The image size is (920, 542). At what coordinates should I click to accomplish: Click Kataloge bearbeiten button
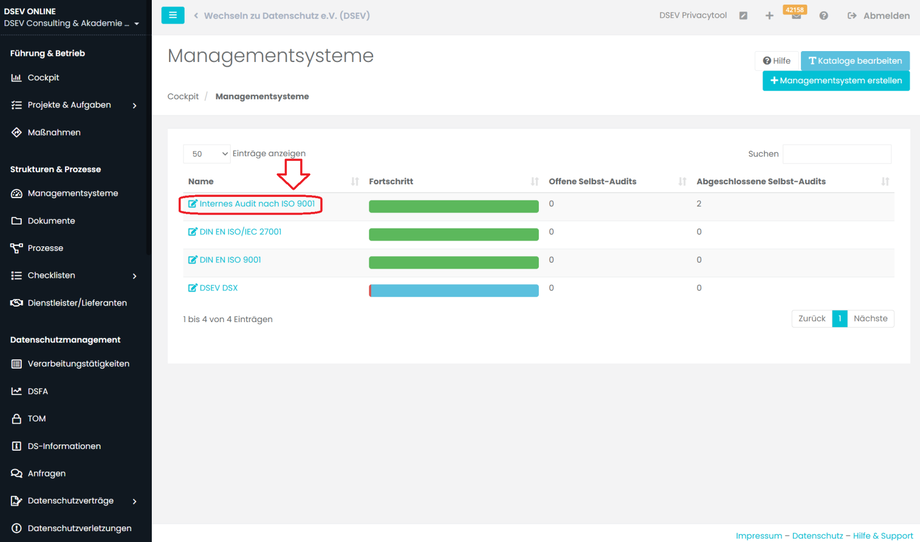point(855,60)
